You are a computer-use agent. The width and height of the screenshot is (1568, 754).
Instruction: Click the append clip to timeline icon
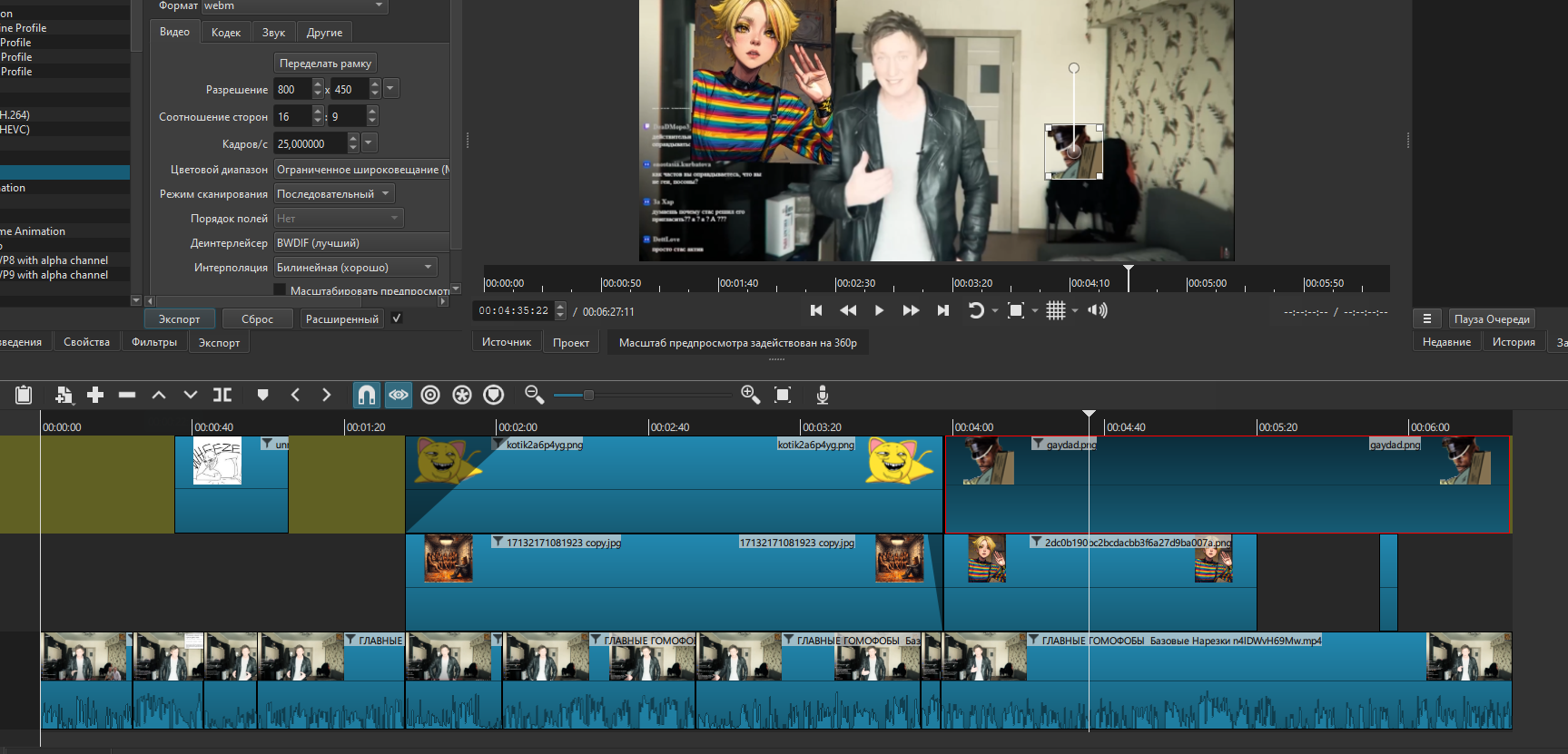[x=95, y=395]
